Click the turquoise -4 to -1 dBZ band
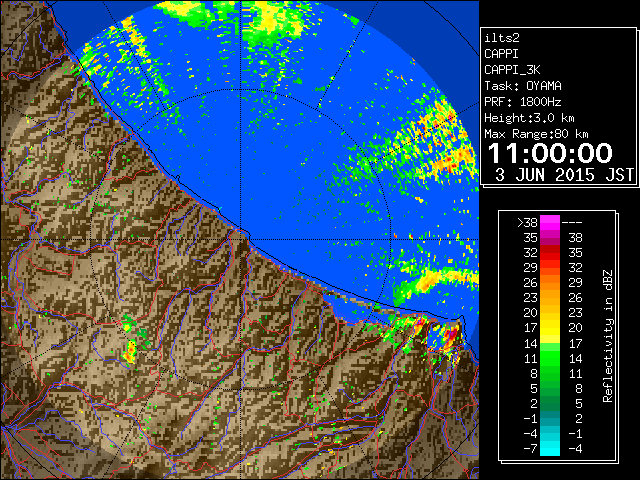 tap(550, 433)
